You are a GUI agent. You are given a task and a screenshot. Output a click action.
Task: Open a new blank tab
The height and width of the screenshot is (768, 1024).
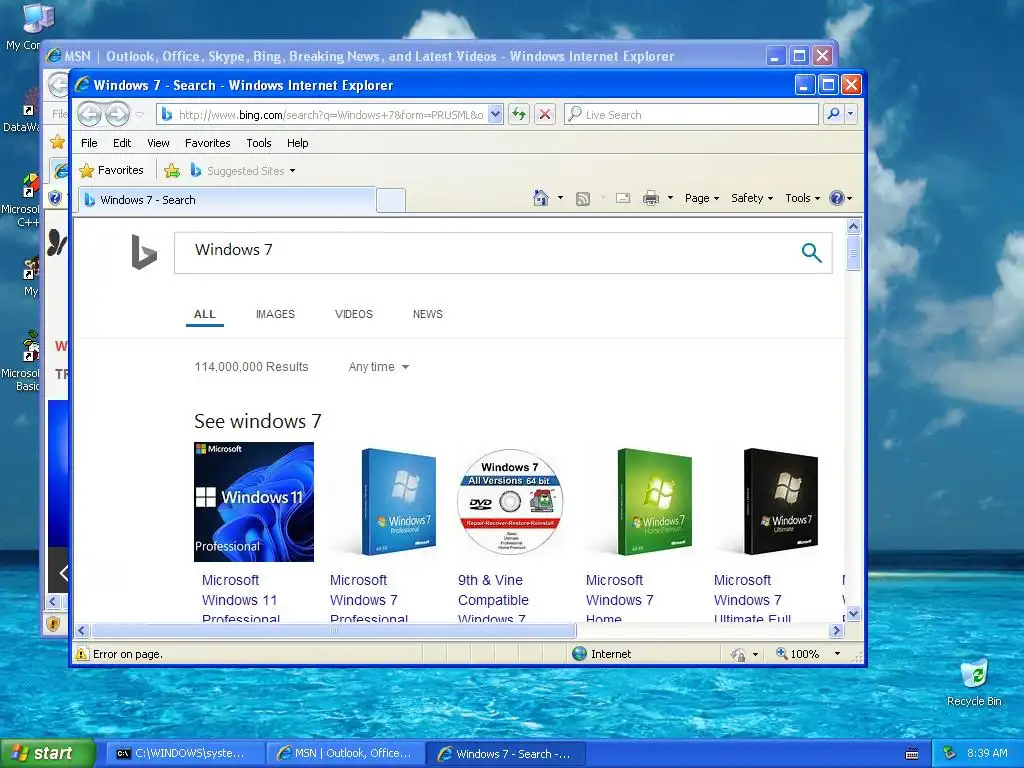(391, 200)
